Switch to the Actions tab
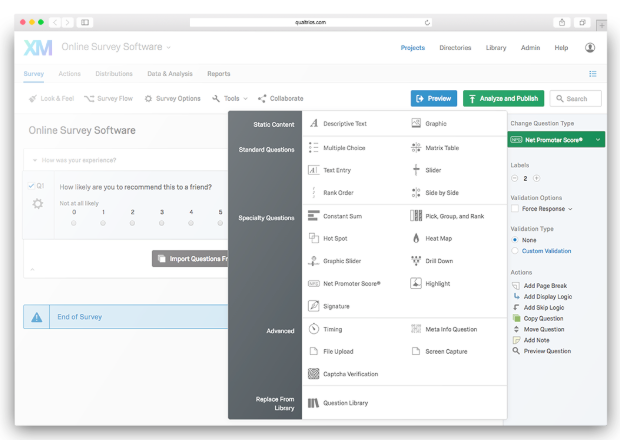The width and height of the screenshot is (620, 440). (x=70, y=74)
